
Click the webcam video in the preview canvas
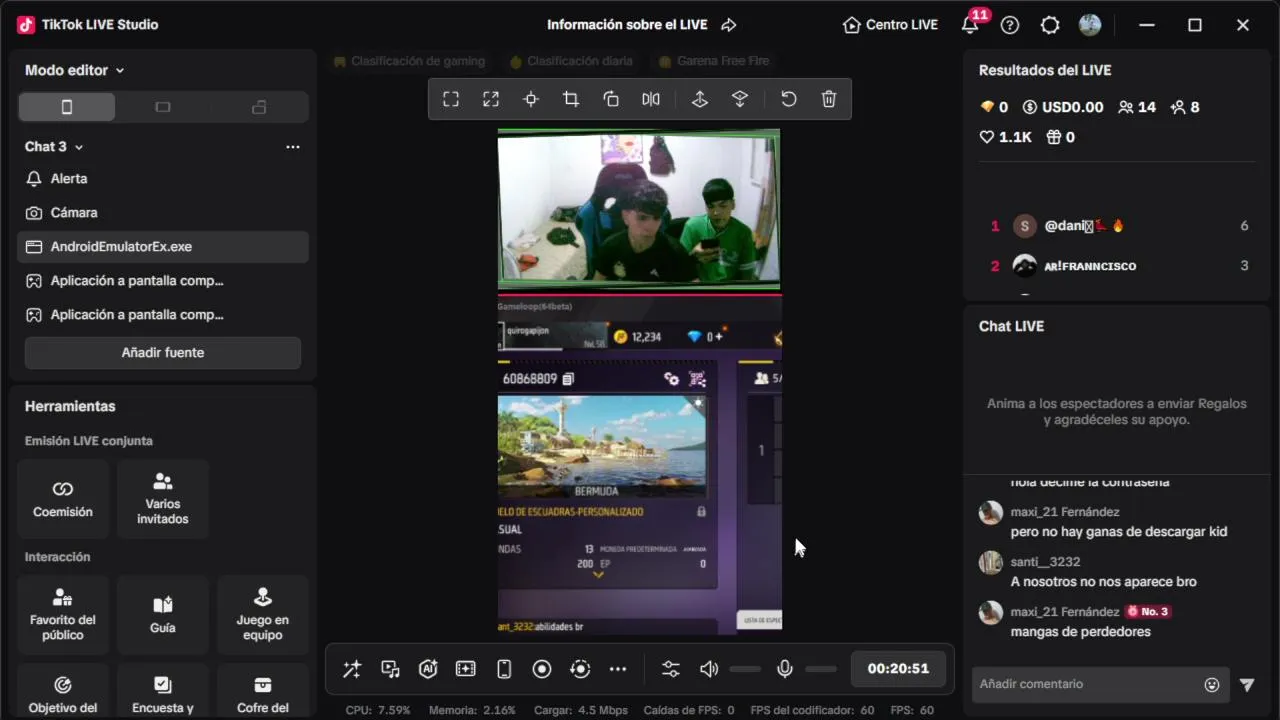pos(639,210)
